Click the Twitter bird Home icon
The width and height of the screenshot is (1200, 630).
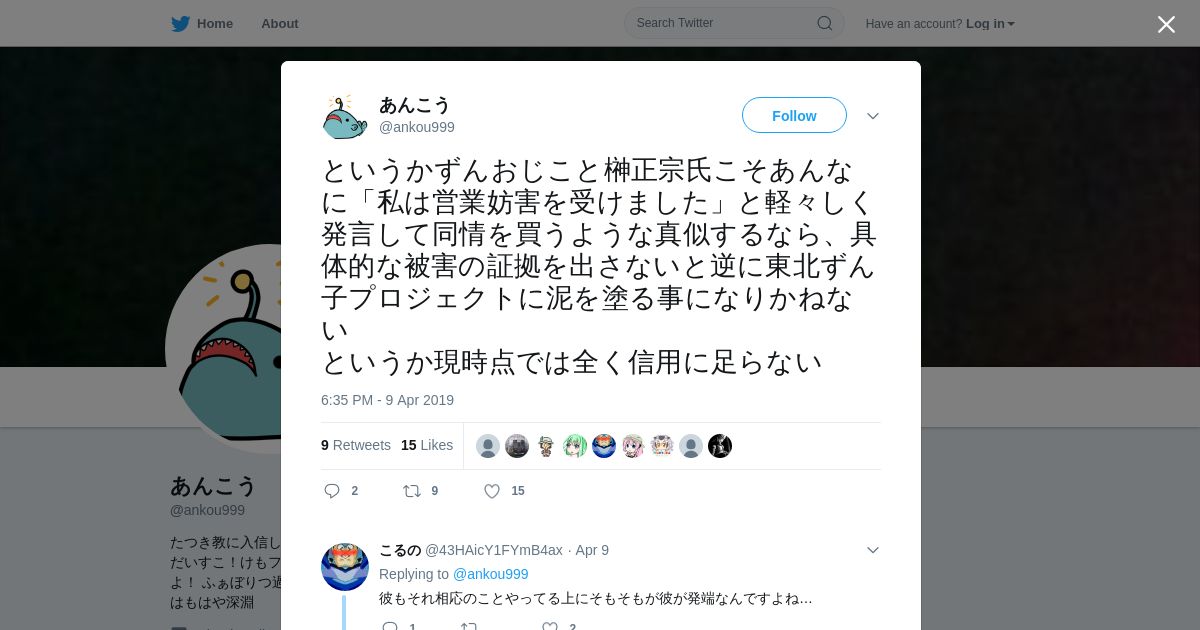click(x=180, y=24)
